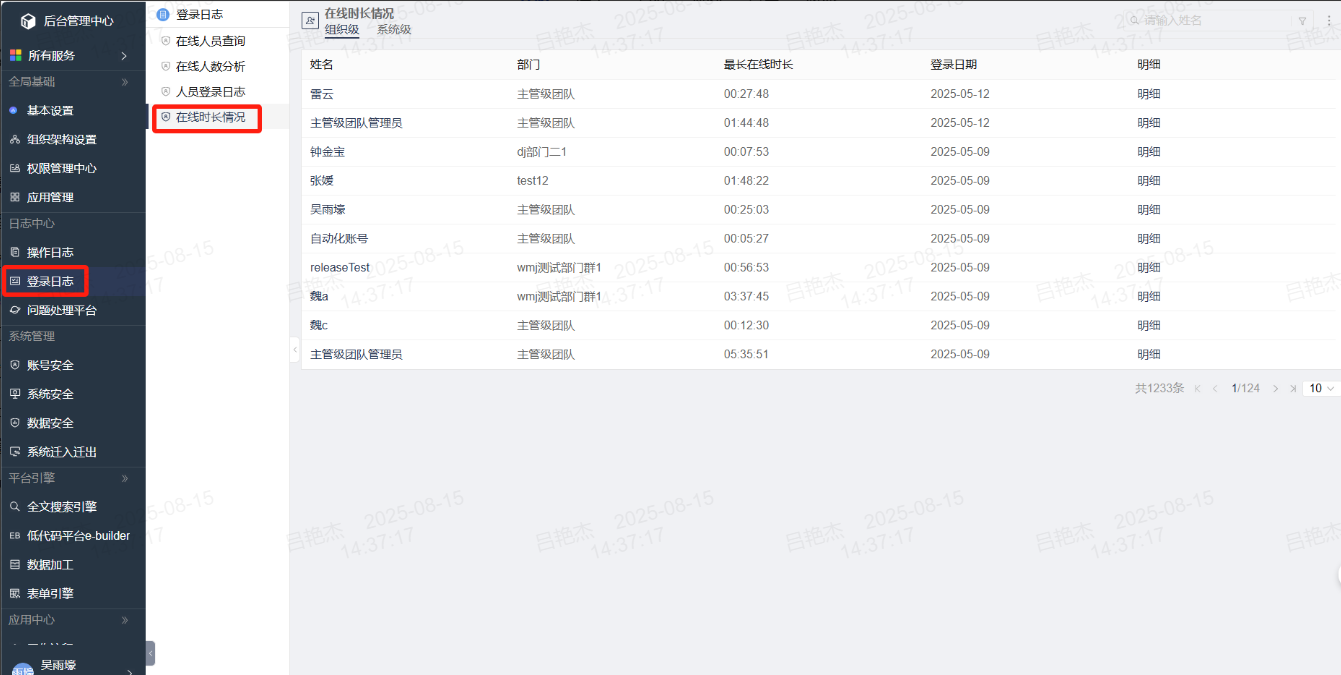Open the page size dropdown showing 10
The image size is (1341, 675).
(x=1321, y=389)
